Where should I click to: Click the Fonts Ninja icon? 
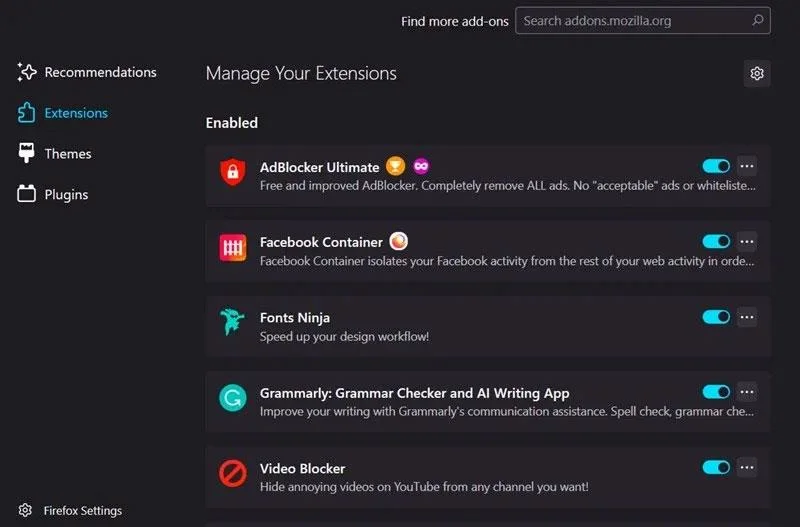(x=233, y=322)
